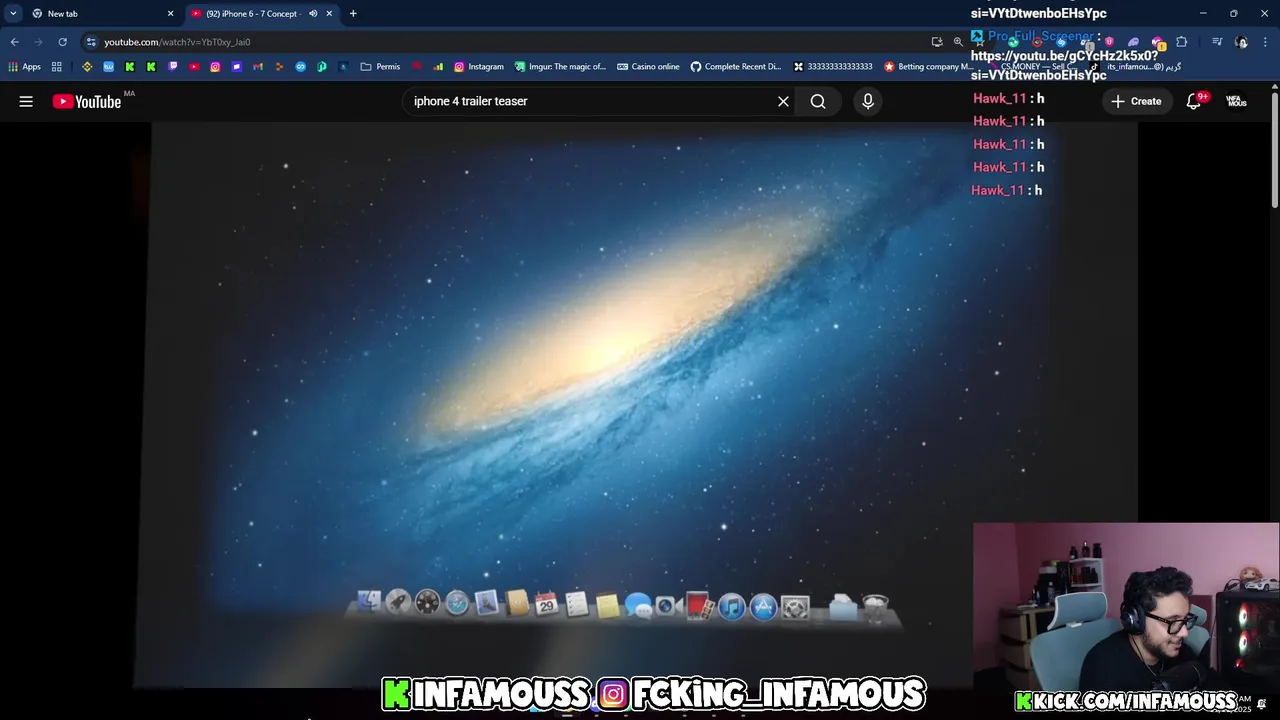Open the Permis bookmarks folder
This screenshot has height=720, width=1280.
tap(380, 67)
